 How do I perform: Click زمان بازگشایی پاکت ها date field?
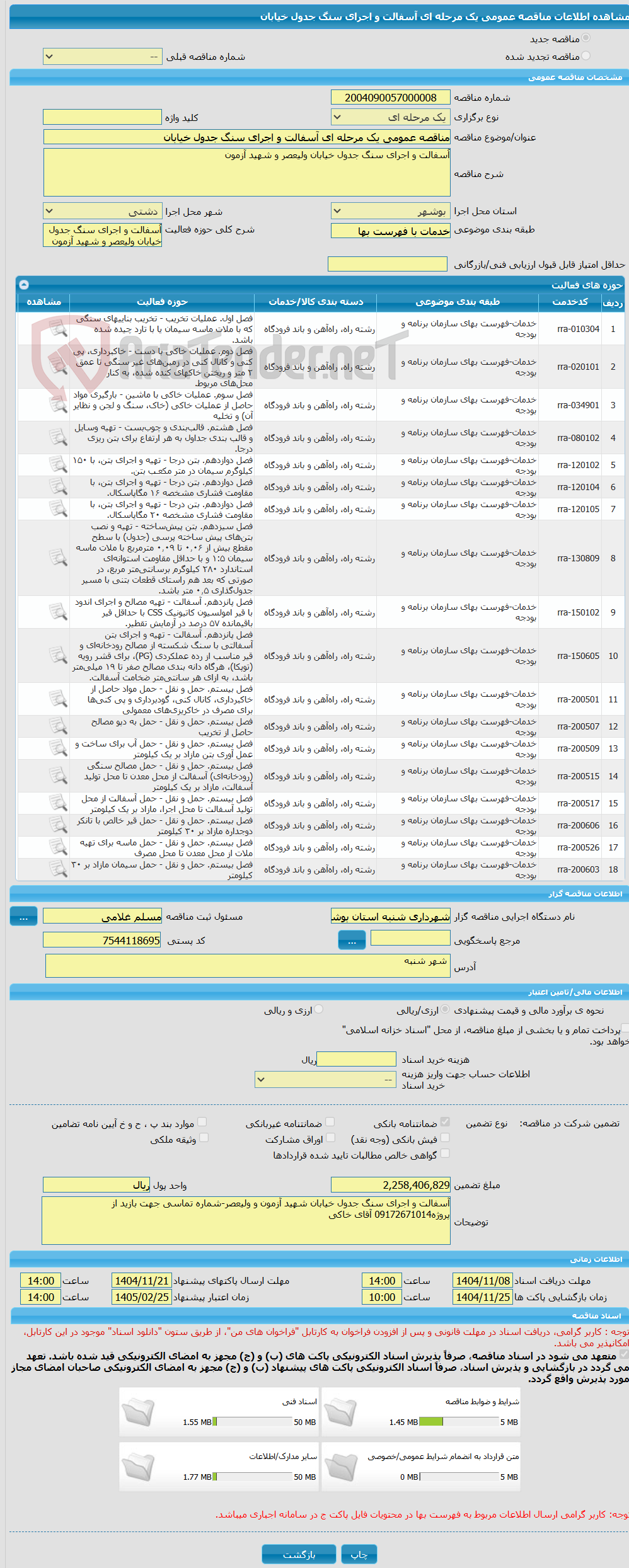point(483,1297)
